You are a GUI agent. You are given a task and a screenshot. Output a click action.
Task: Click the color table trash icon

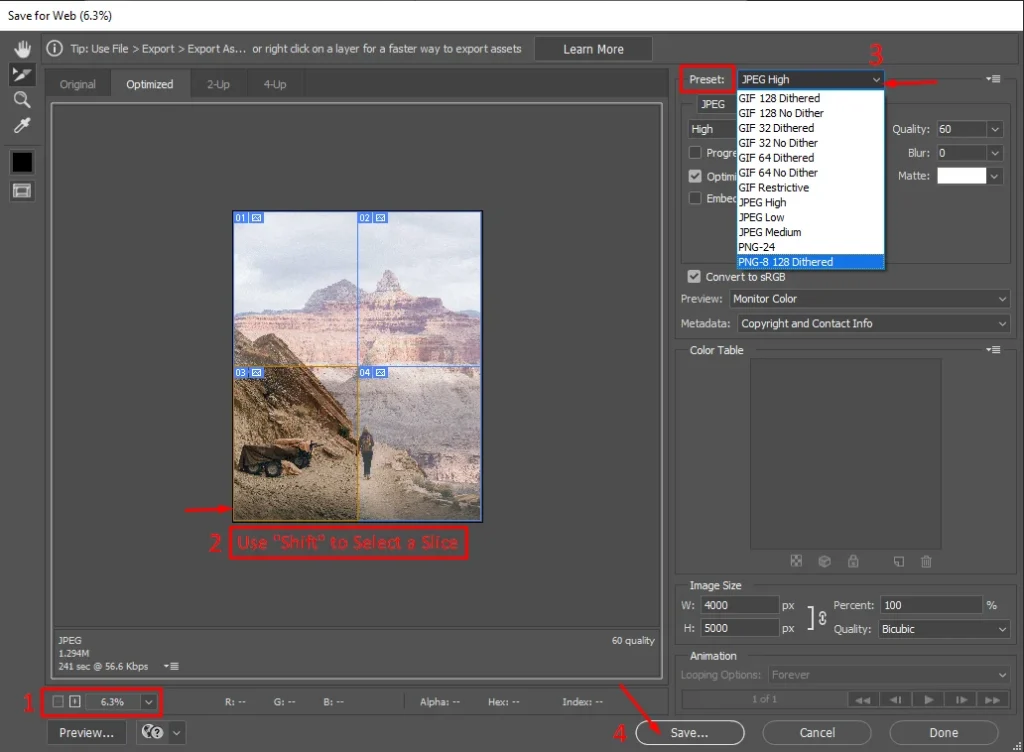pyautogui.click(x=926, y=562)
